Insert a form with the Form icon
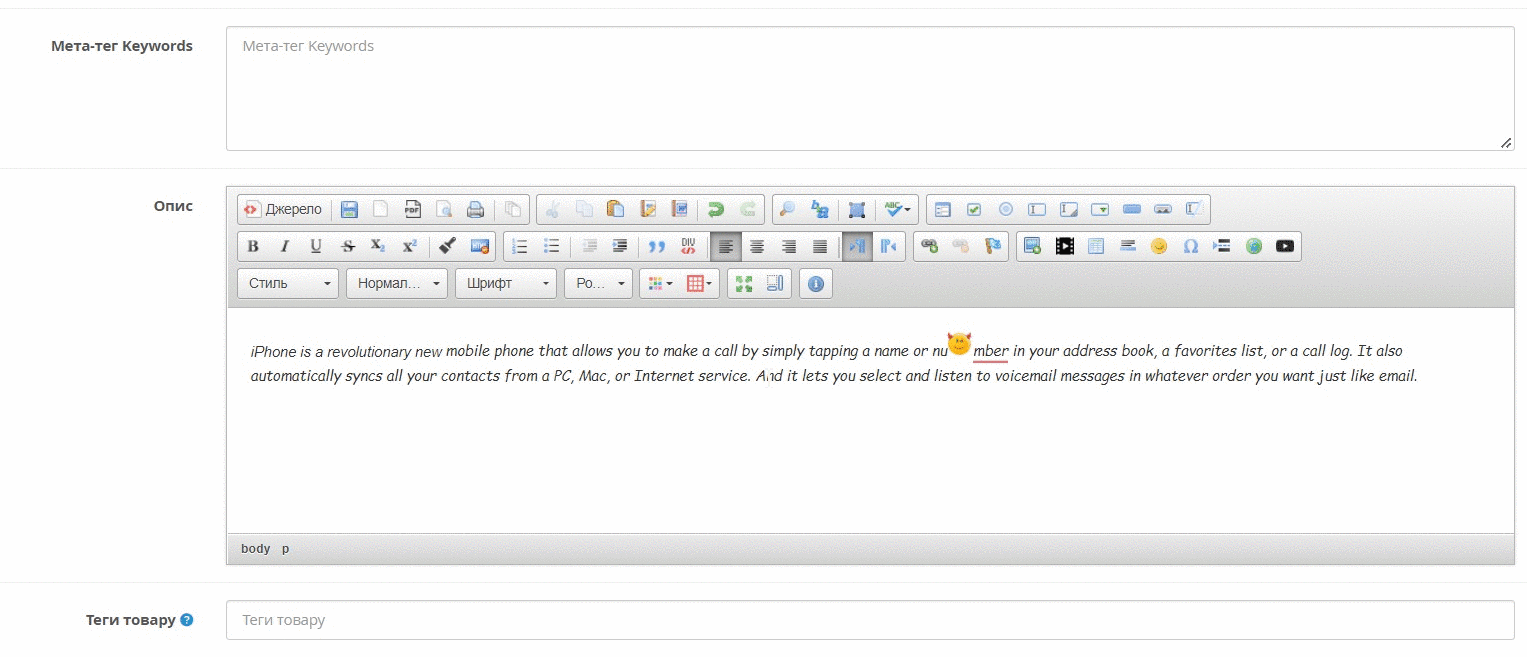 pos(942,209)
